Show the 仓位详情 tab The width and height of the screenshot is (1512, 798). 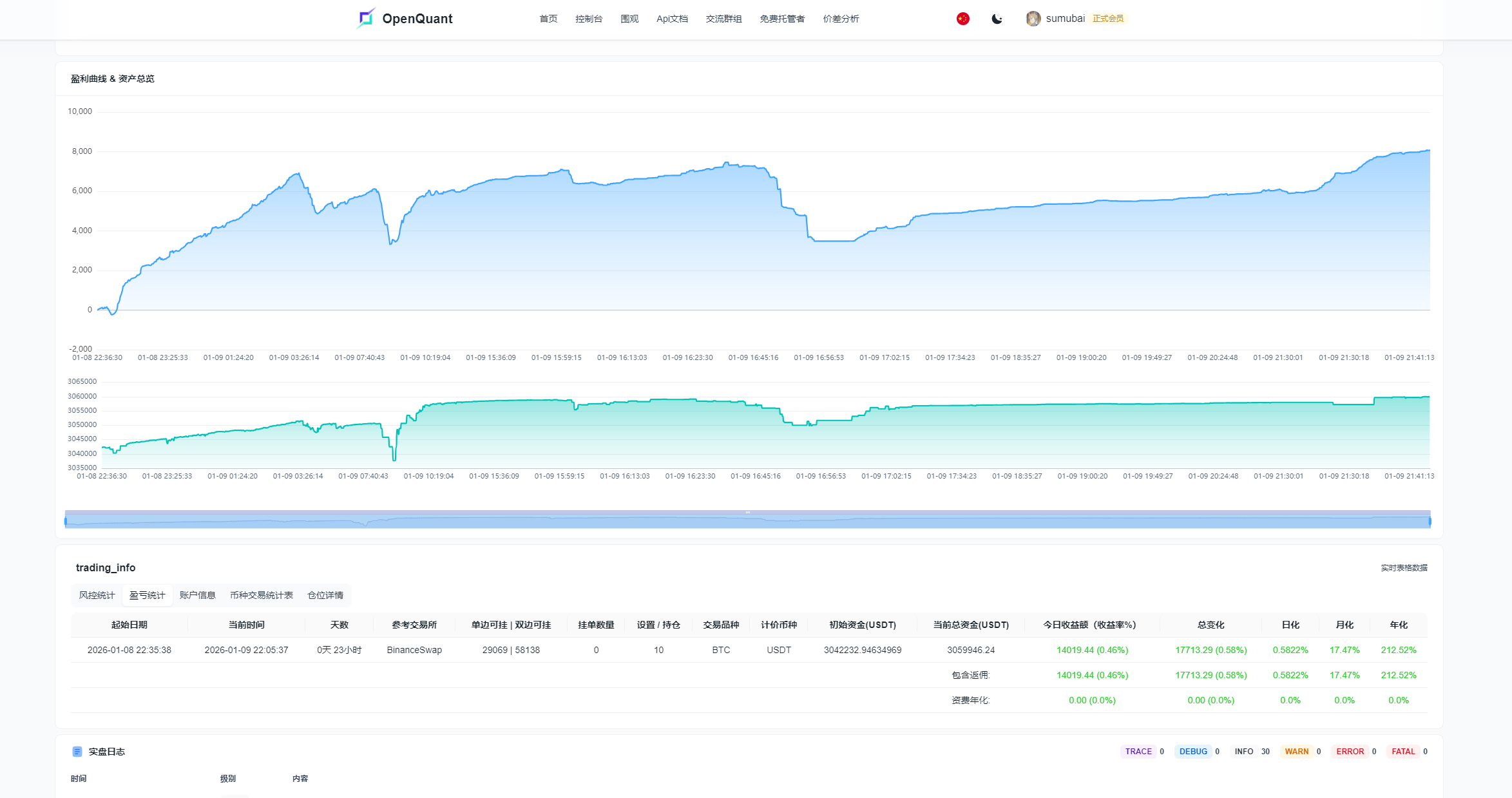(x=325, y=595)
